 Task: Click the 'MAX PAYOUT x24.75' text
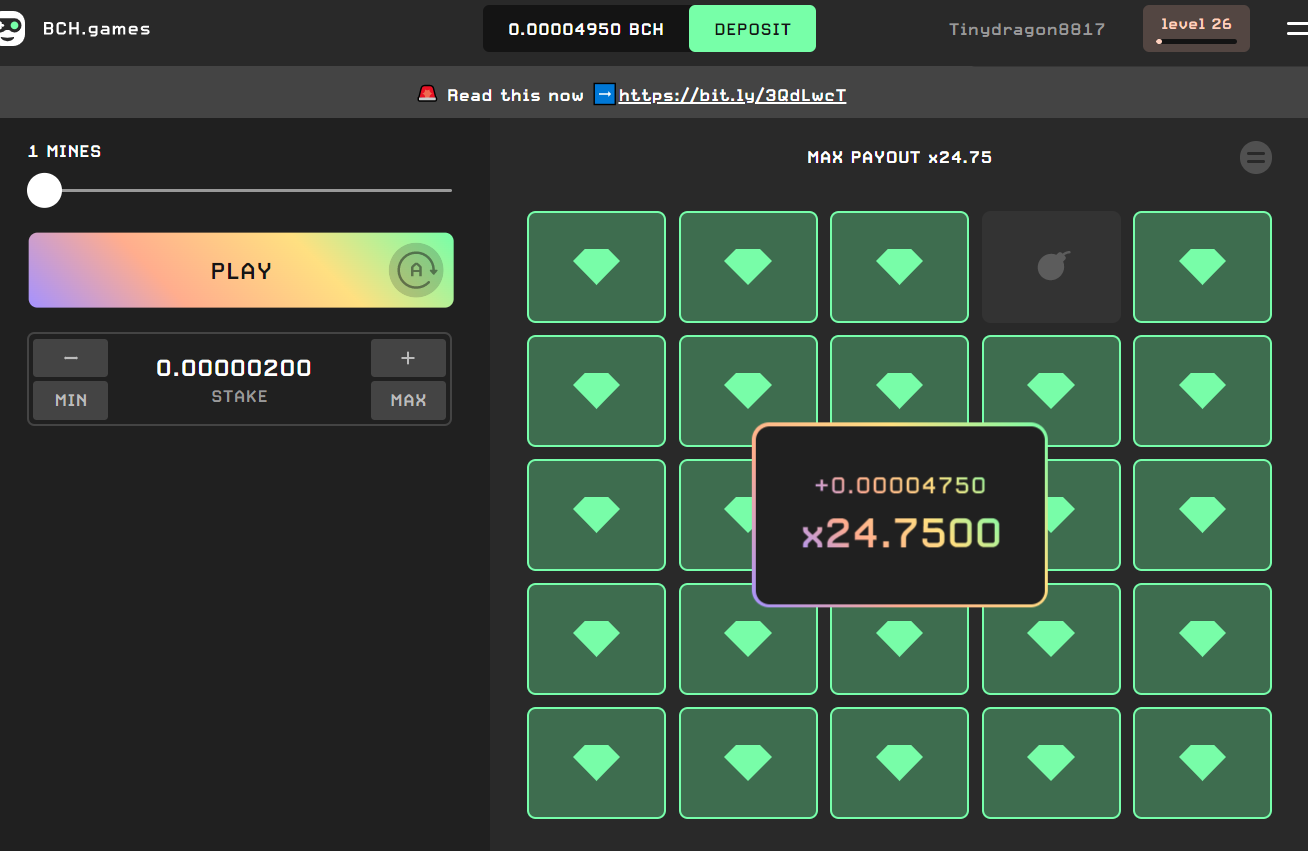click(899, 157)
